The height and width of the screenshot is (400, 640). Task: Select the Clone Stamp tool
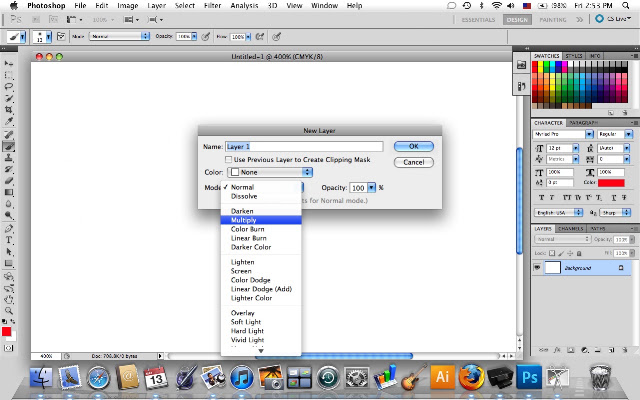9,158
